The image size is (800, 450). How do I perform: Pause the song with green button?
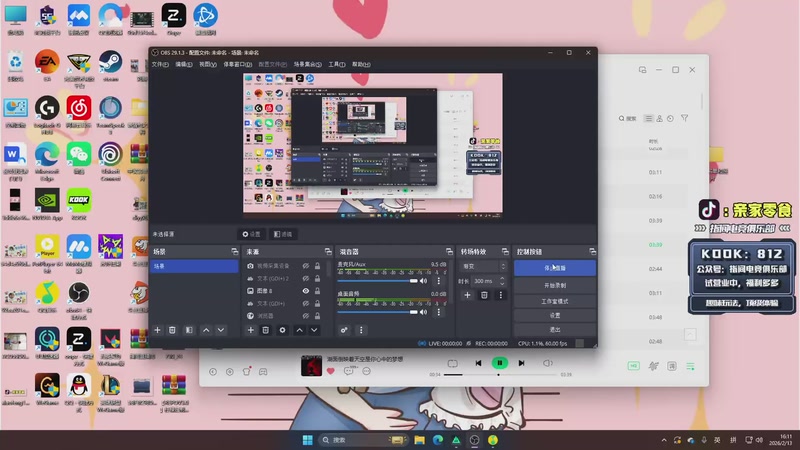pyautogui.click(x=499, y=363)
